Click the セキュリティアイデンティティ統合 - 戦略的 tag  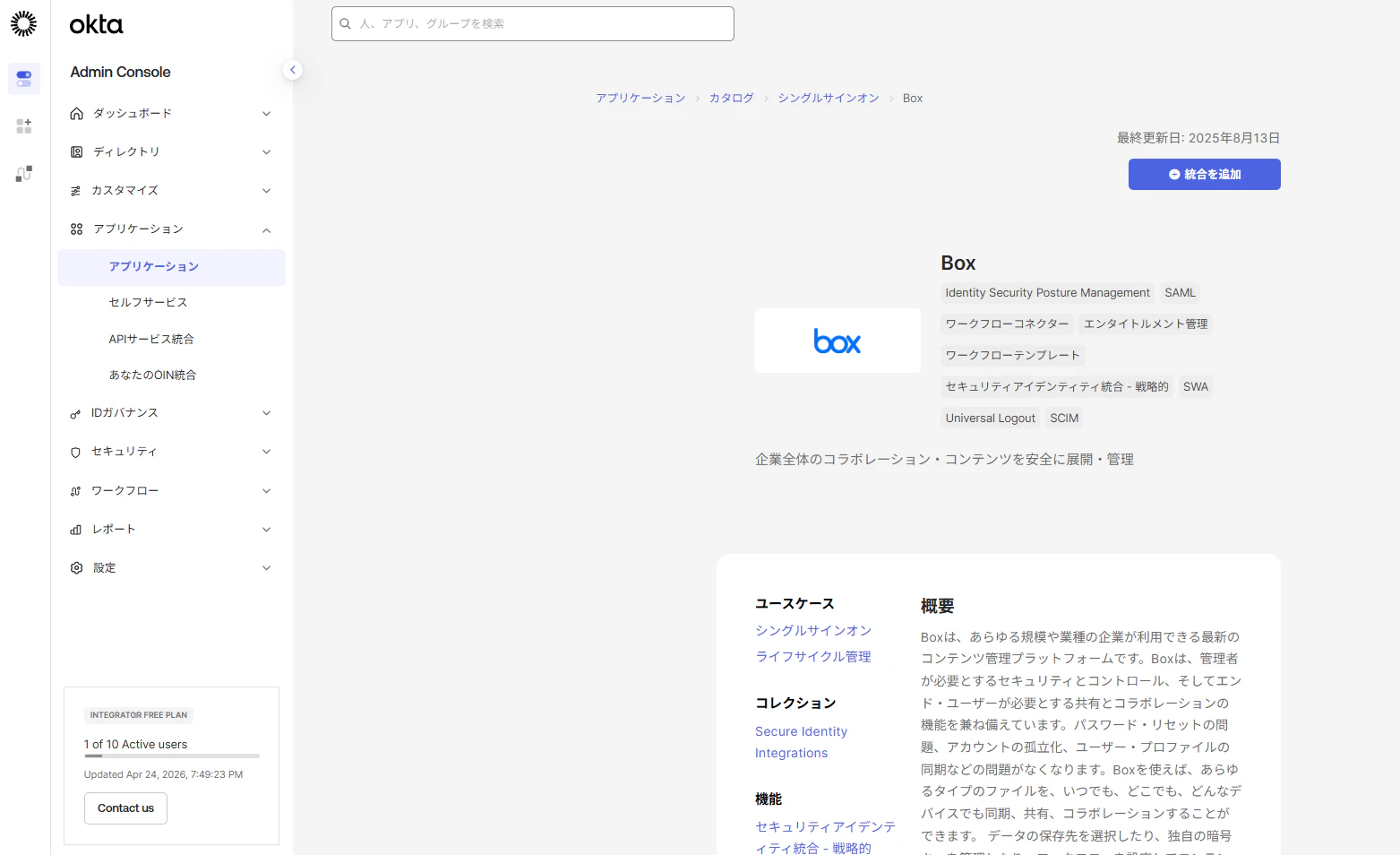click(x=1057, y=387)
